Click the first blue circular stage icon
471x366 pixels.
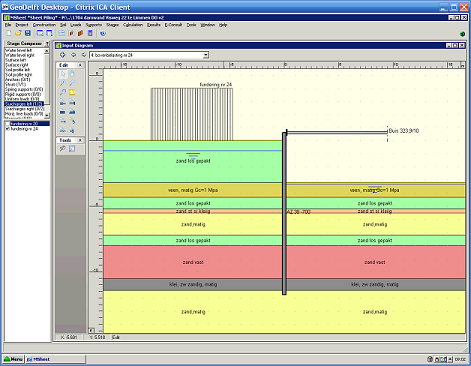point(62,55)
